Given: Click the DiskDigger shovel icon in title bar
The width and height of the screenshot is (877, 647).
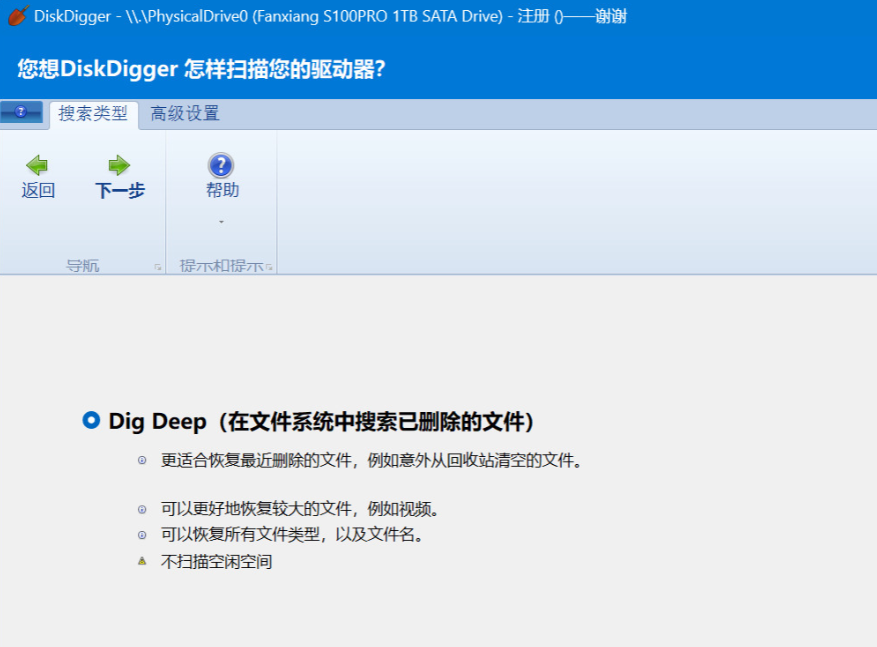Looking at the screenshot, I should point(17,16).
